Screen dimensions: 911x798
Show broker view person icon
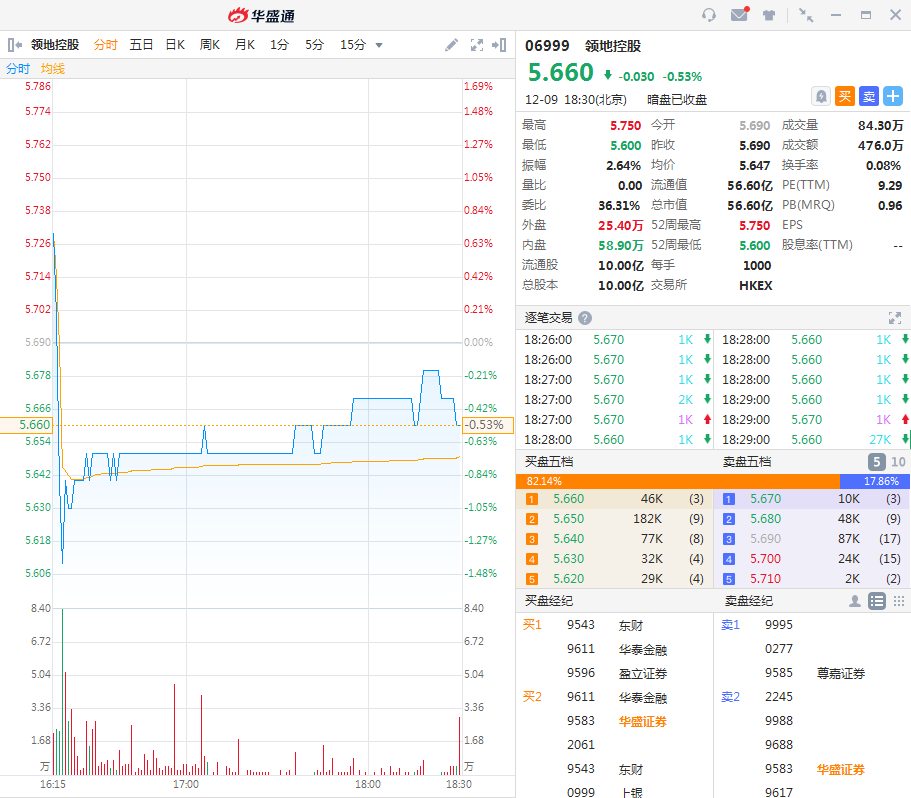point(855,601)
